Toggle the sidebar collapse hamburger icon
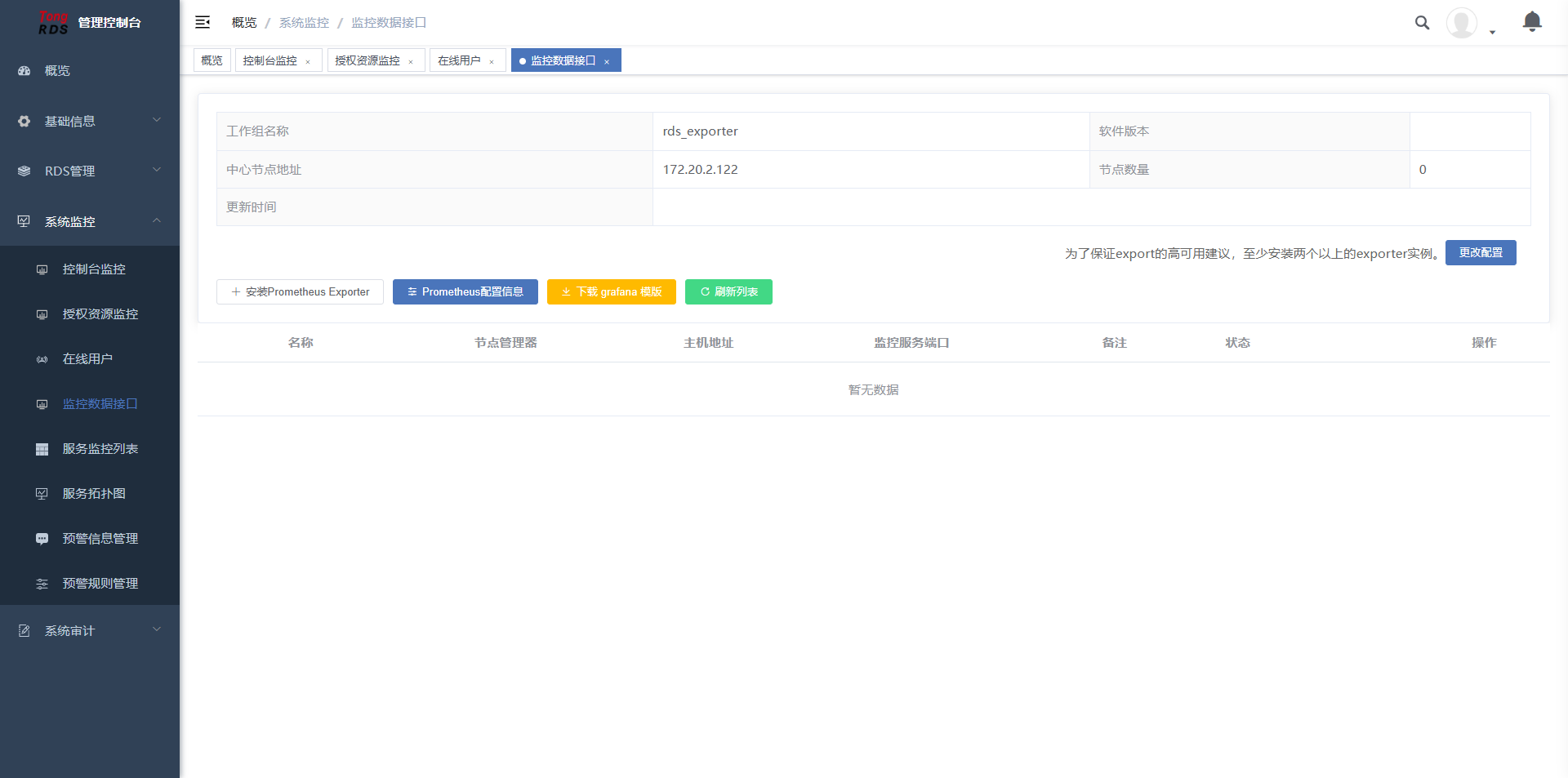The width and height of the screenshot is (1568, 778). click(x=203, y=23)
